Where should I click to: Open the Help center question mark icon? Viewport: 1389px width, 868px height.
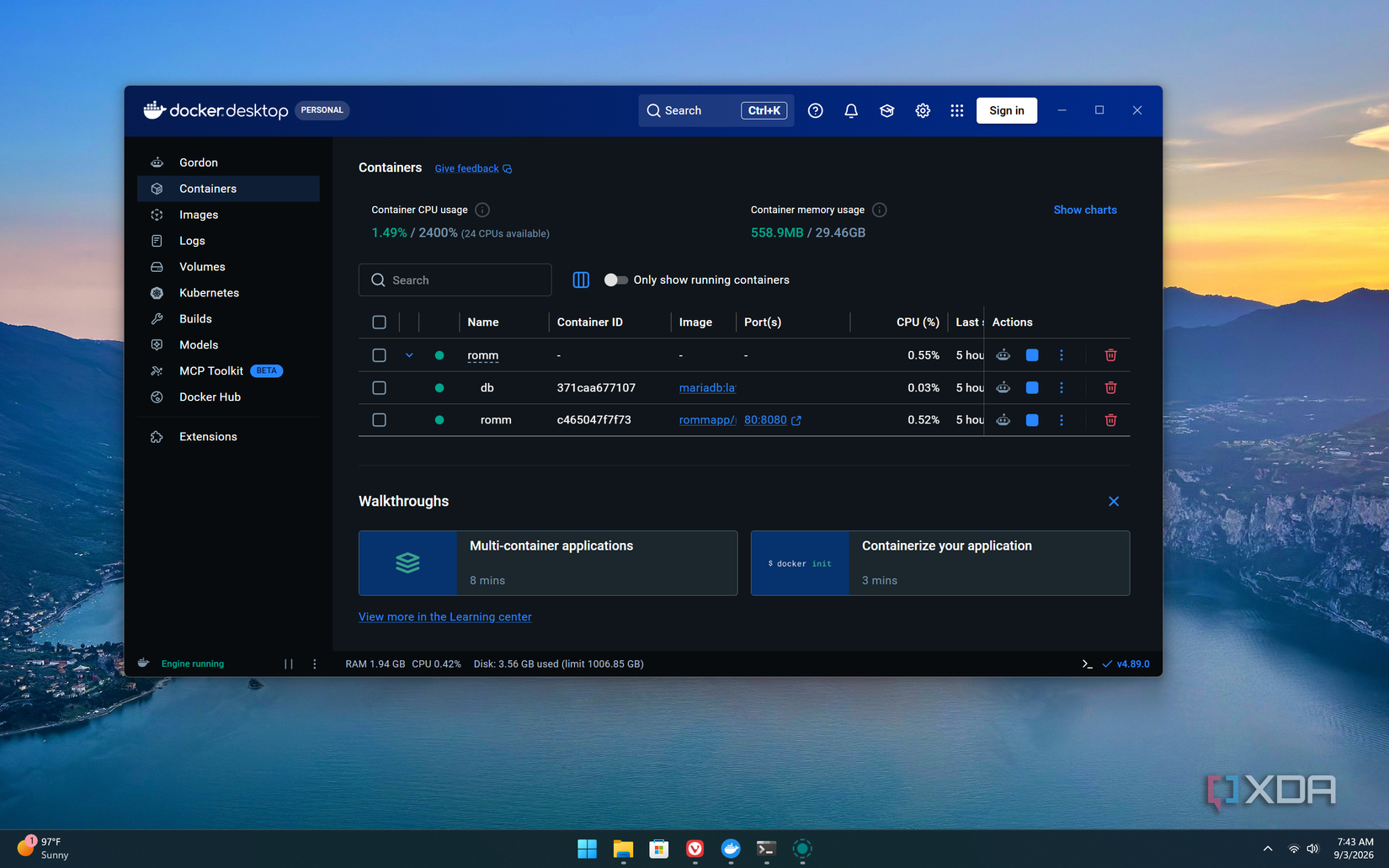tap(815, 110)
